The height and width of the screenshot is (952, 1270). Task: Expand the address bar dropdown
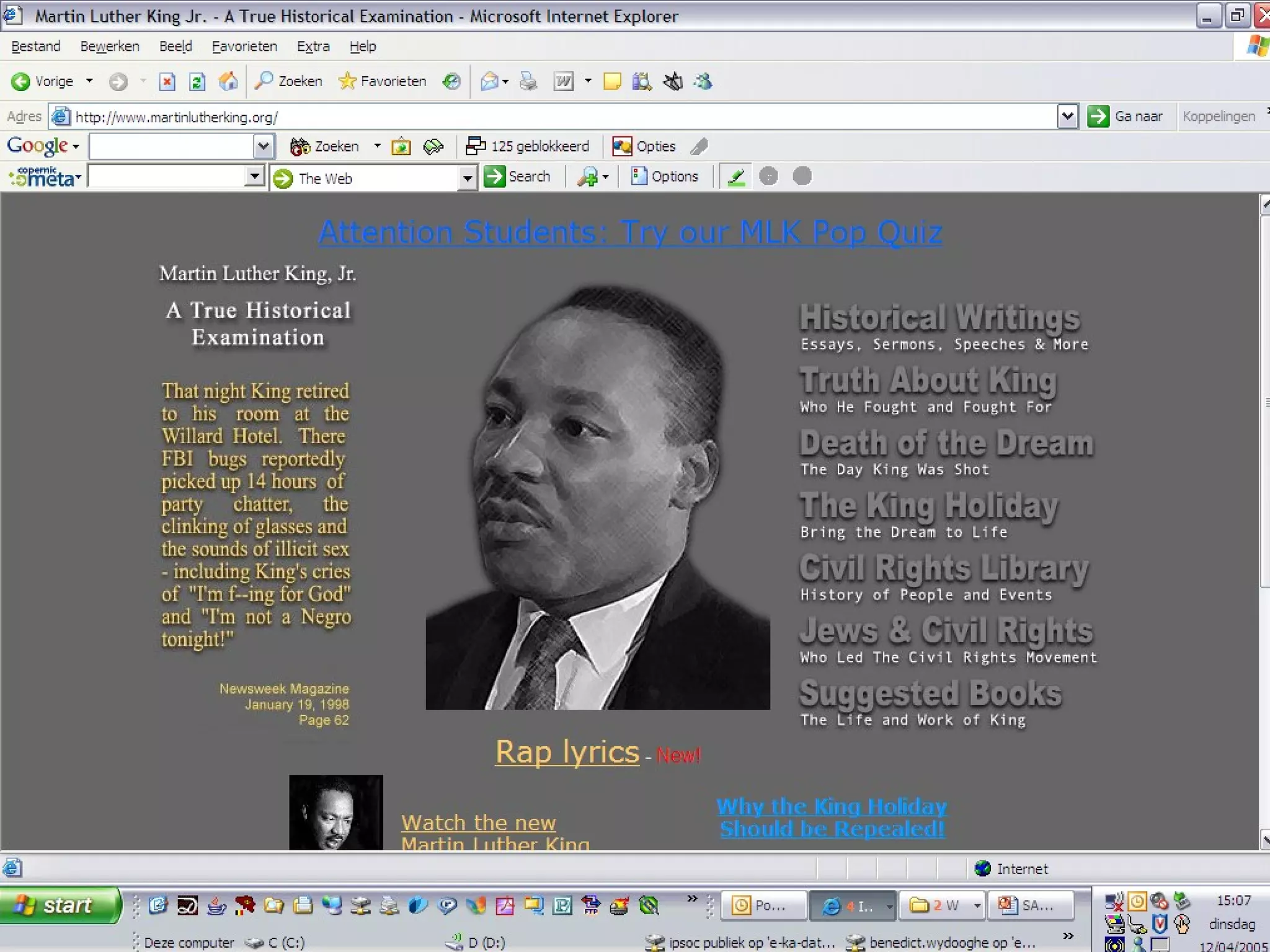pyautogui.click(x=1067, y=117)
